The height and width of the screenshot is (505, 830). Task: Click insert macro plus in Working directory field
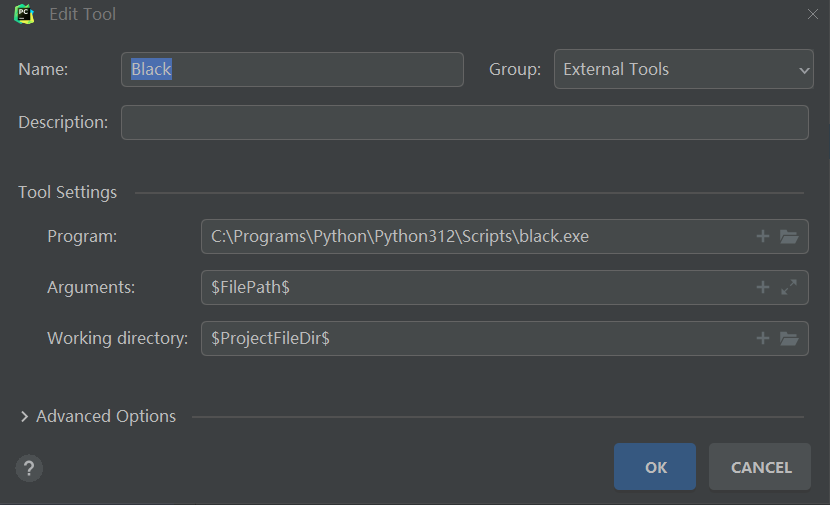tap(763, 339)
